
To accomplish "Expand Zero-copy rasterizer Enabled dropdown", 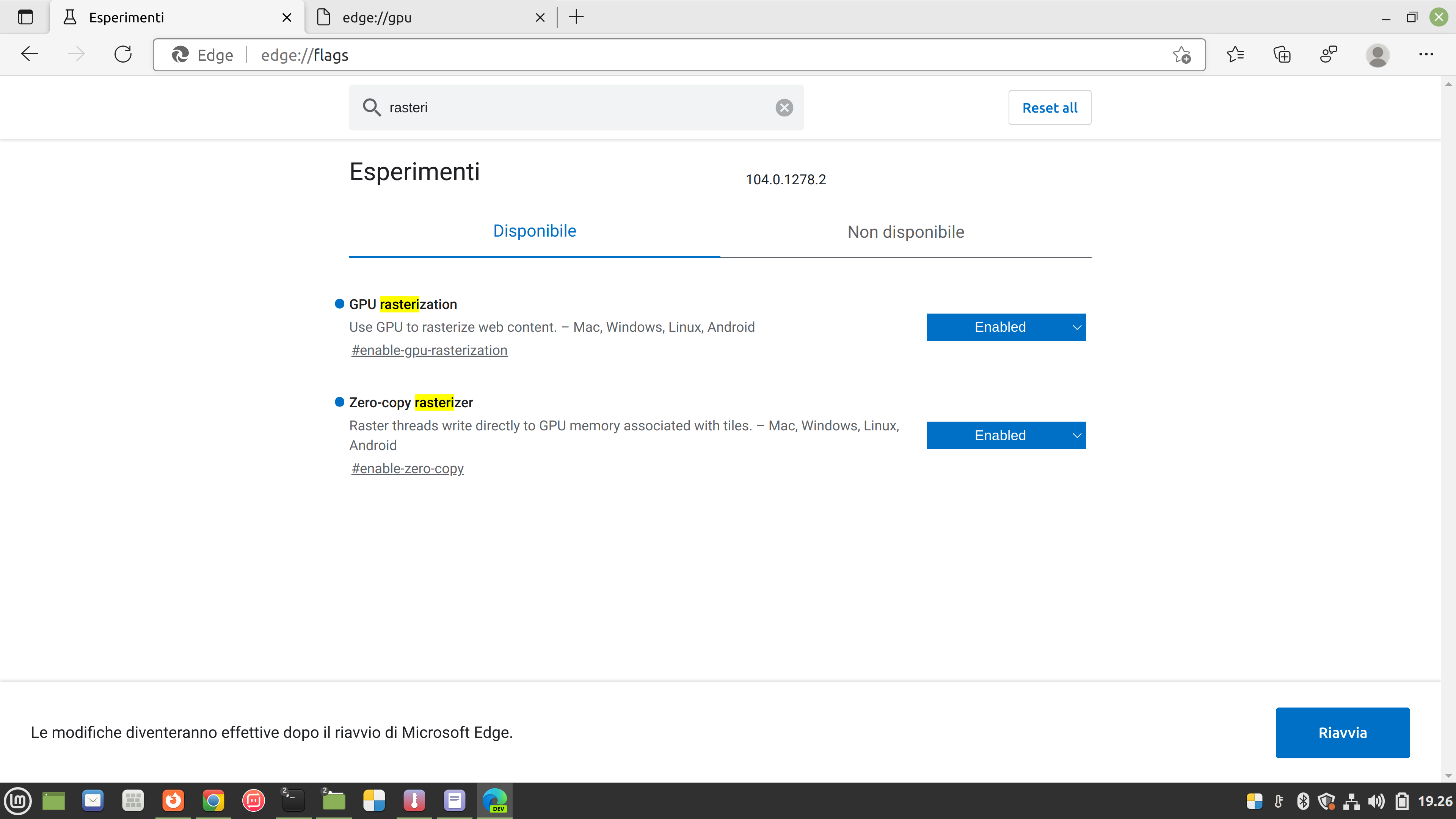I will pyautogui.click(x=1006, y=435).
